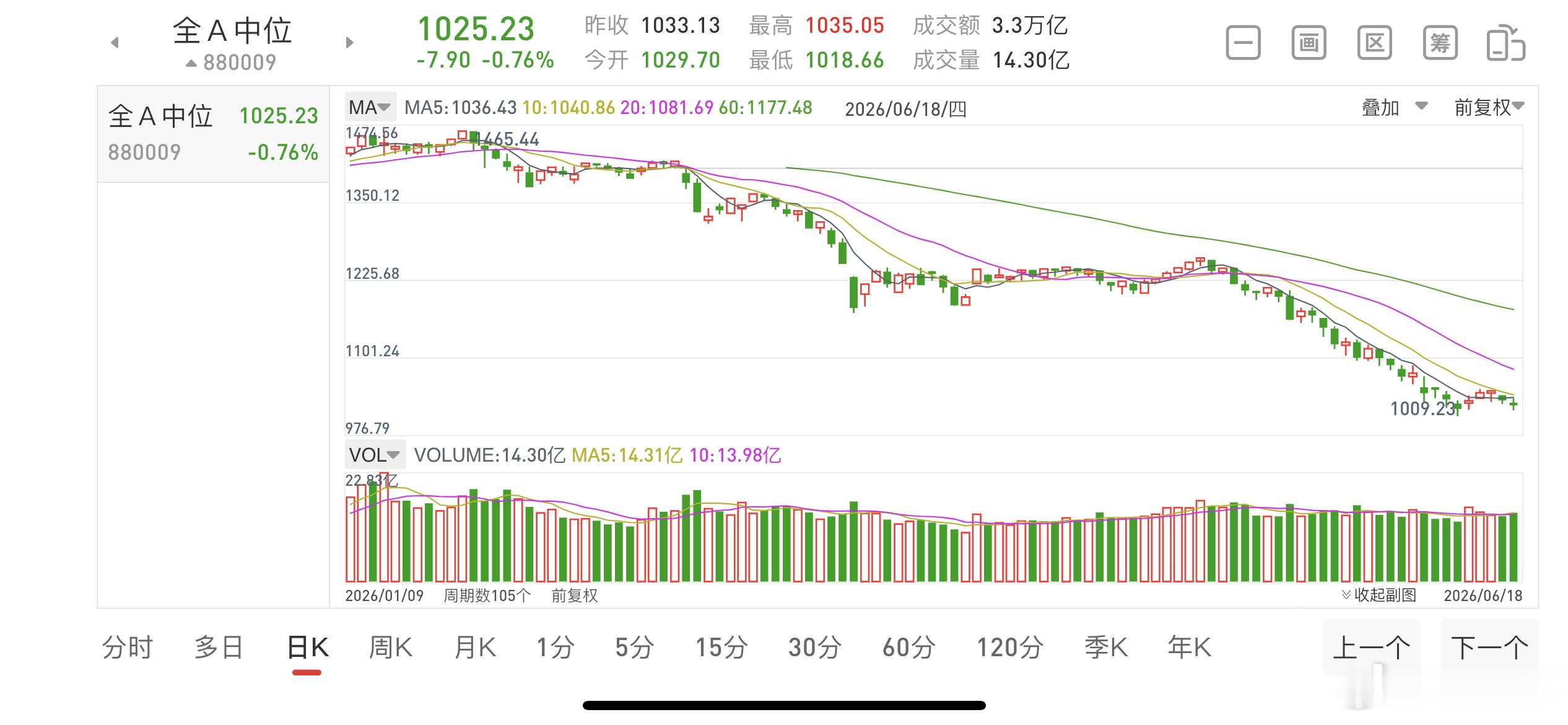Open the 筹 chip distribution icon

coord(1440,43)
